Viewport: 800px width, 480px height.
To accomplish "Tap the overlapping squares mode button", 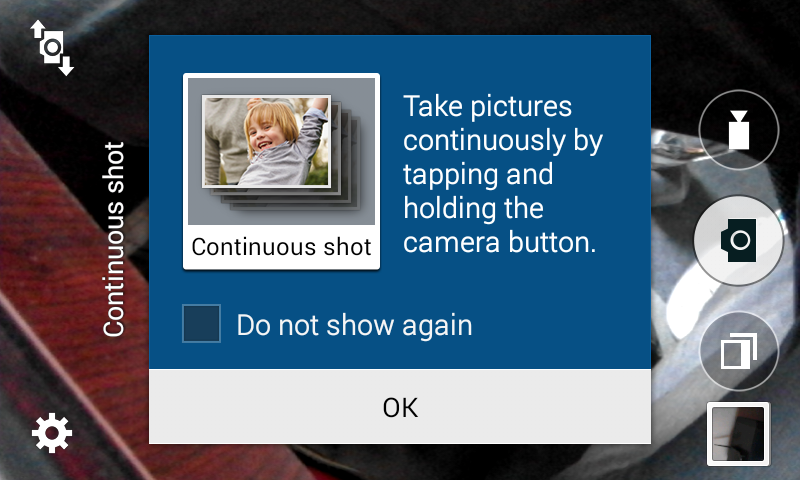I will [739, 351].
